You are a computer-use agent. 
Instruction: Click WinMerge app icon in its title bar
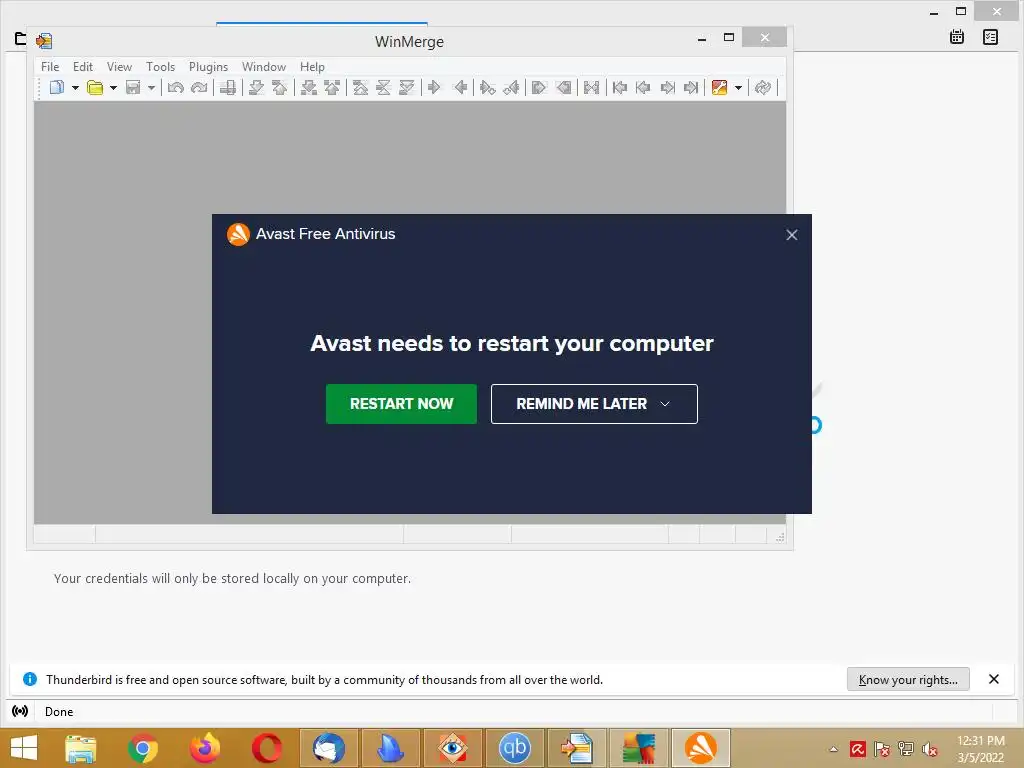pyautogui.click(x=44, y=41)
